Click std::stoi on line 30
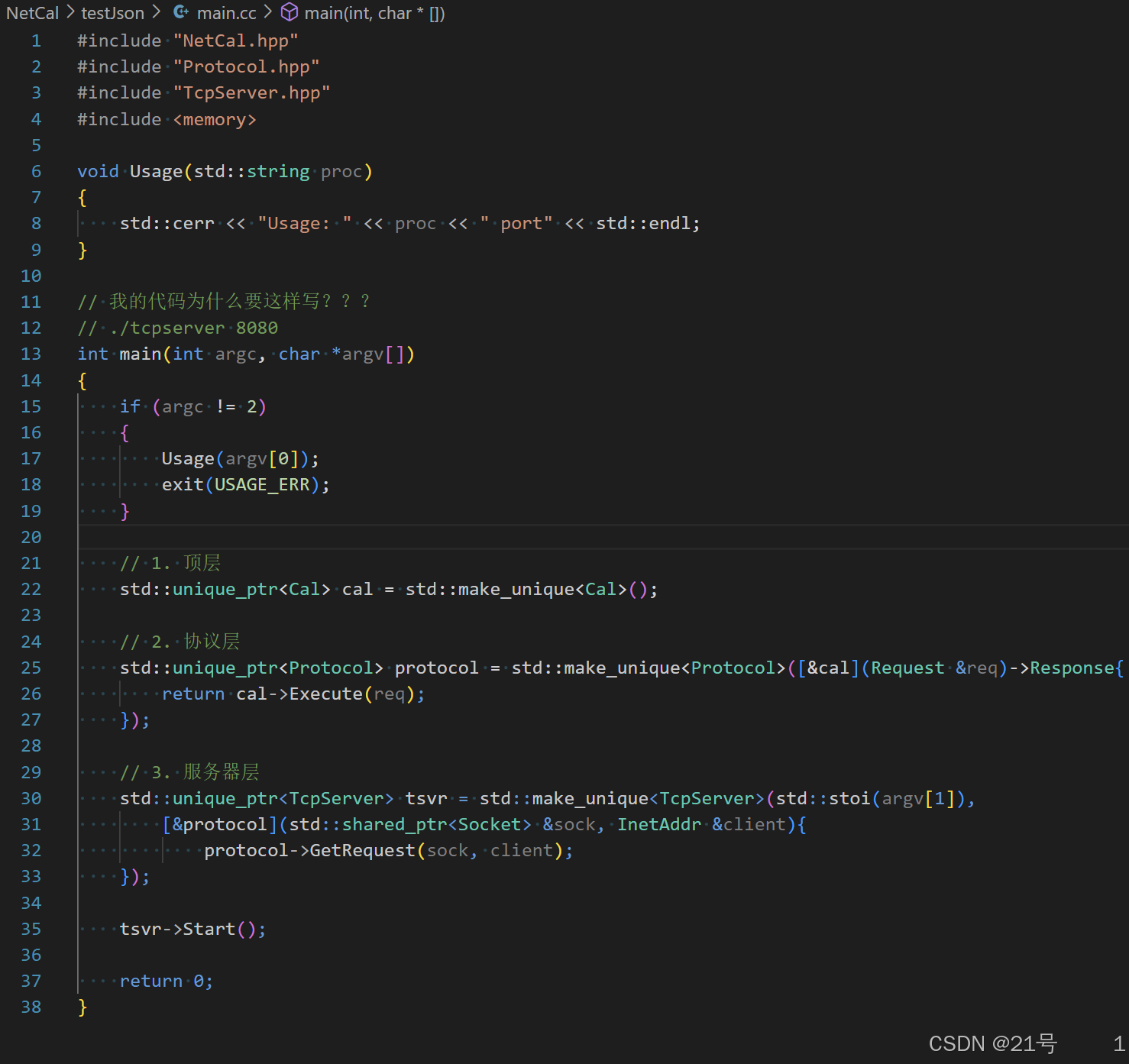Screen dimensions: 1129x1064 (823, 799)
